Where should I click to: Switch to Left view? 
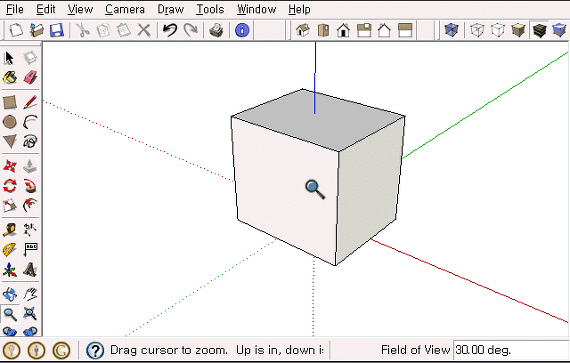405,30
